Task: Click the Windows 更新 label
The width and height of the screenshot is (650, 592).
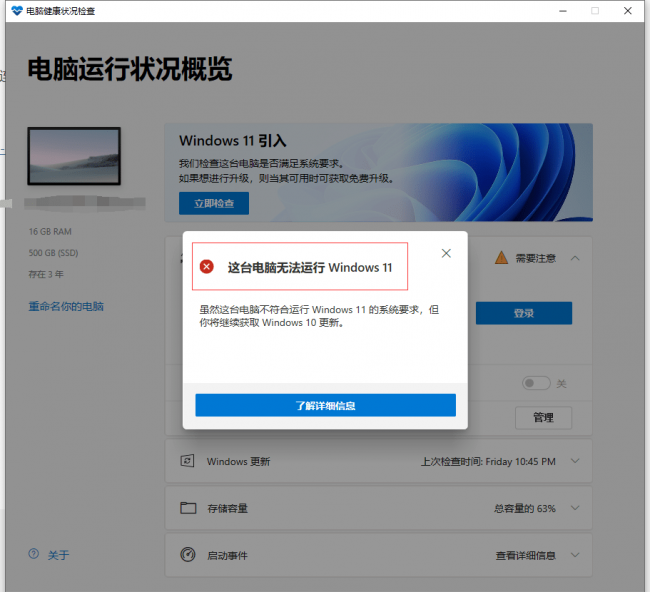Action: click(x=239, y=461)
